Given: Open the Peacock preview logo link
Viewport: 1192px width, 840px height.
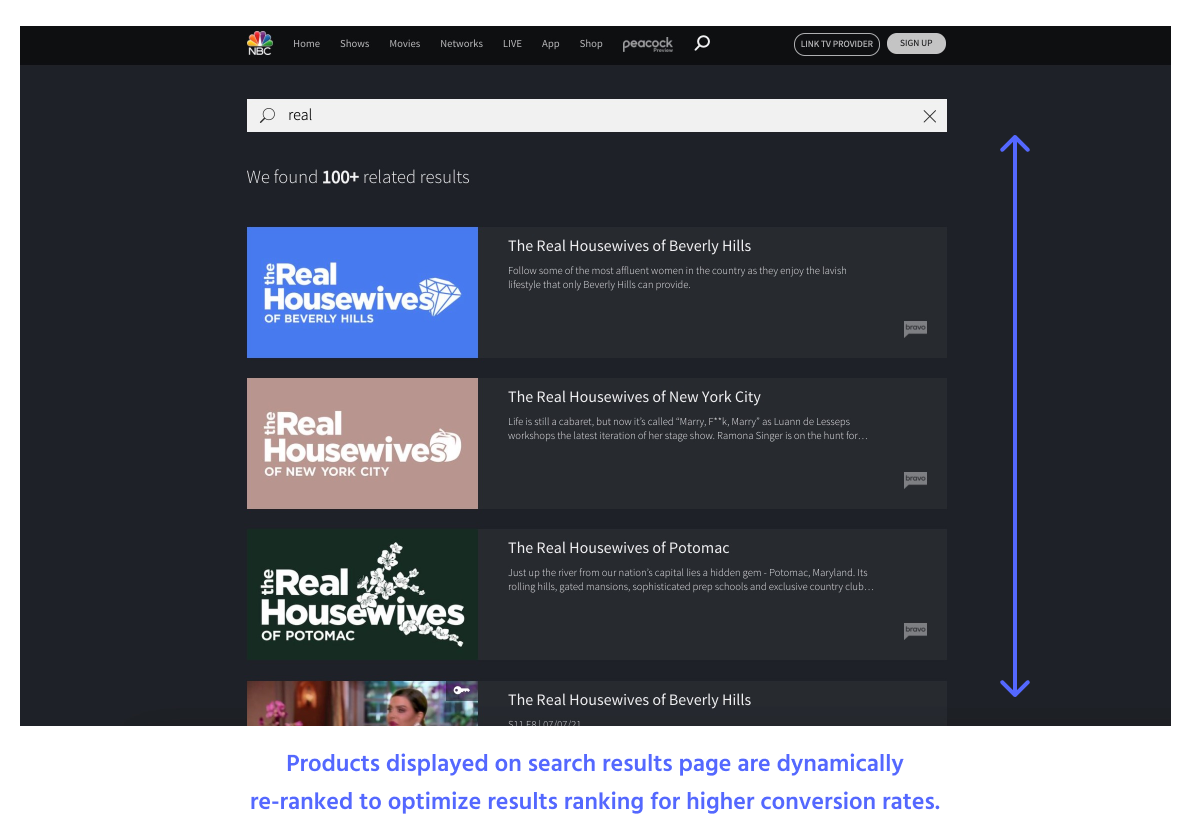Looking at the screenshot, I should (648, 44).
